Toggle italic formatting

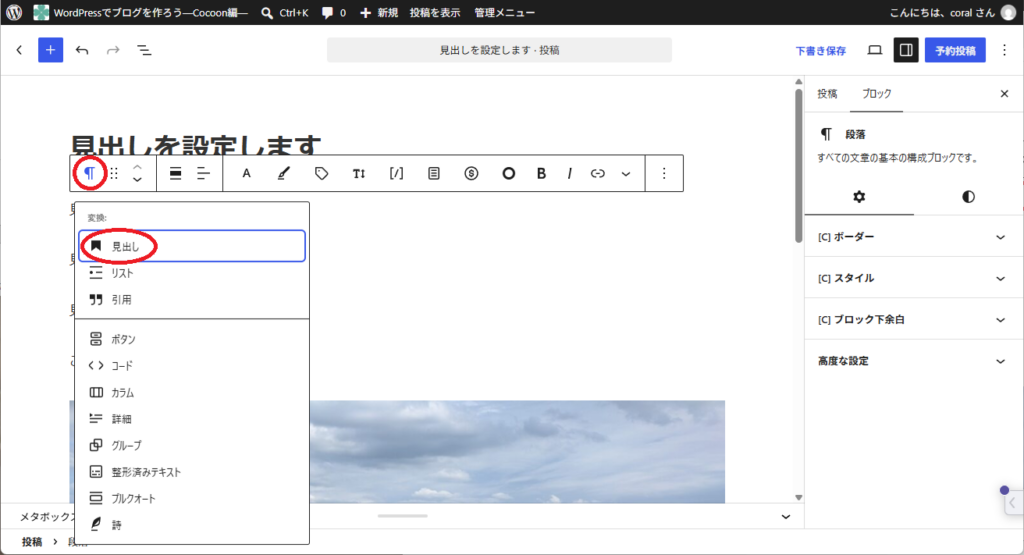[x=569, y=173]
